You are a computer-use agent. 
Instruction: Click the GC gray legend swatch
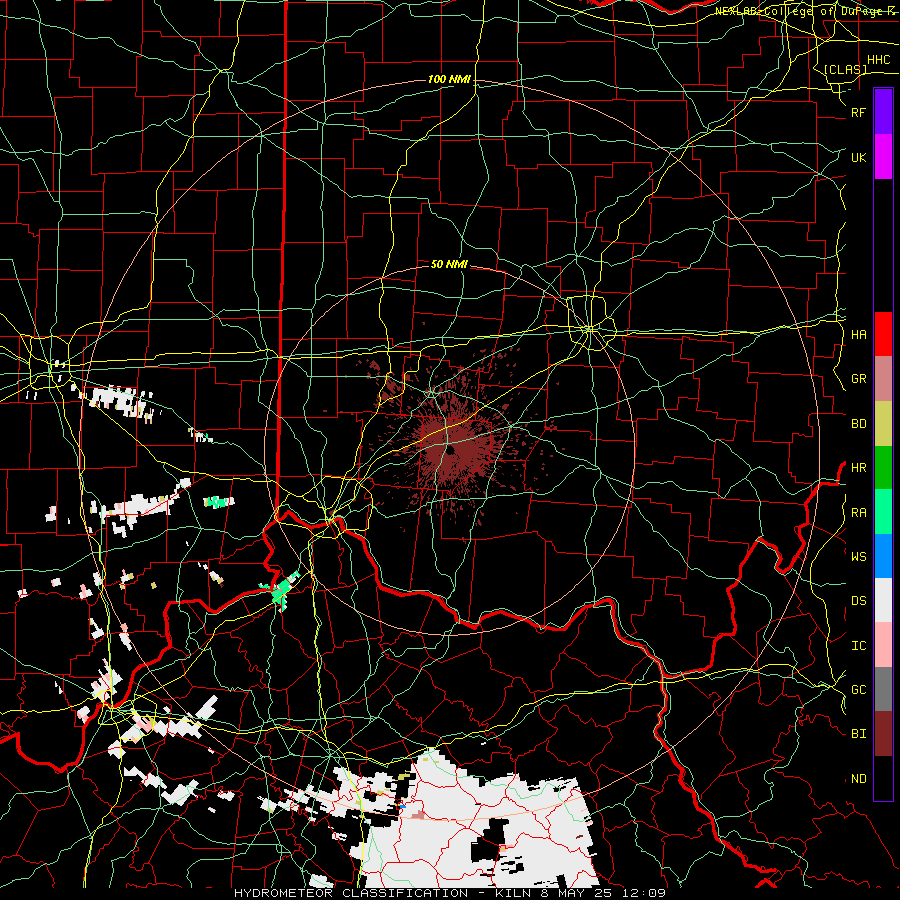(x=883, y=689)
